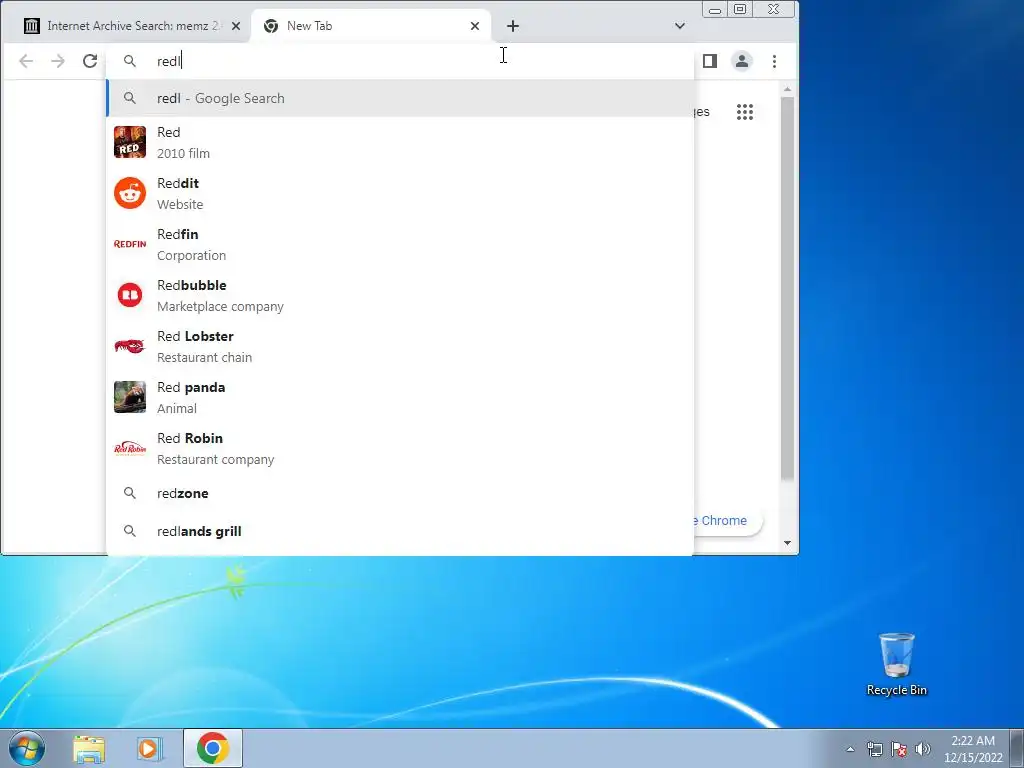Open the Chrome profile avatar
The height and width of the screenshot is (768, 1024).
pos(742,61)
